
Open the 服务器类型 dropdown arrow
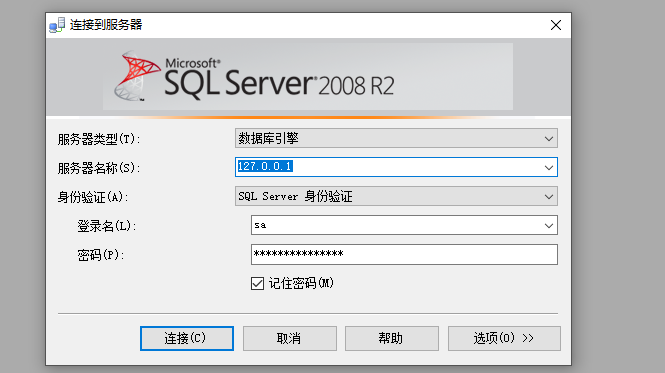point(548,139)
